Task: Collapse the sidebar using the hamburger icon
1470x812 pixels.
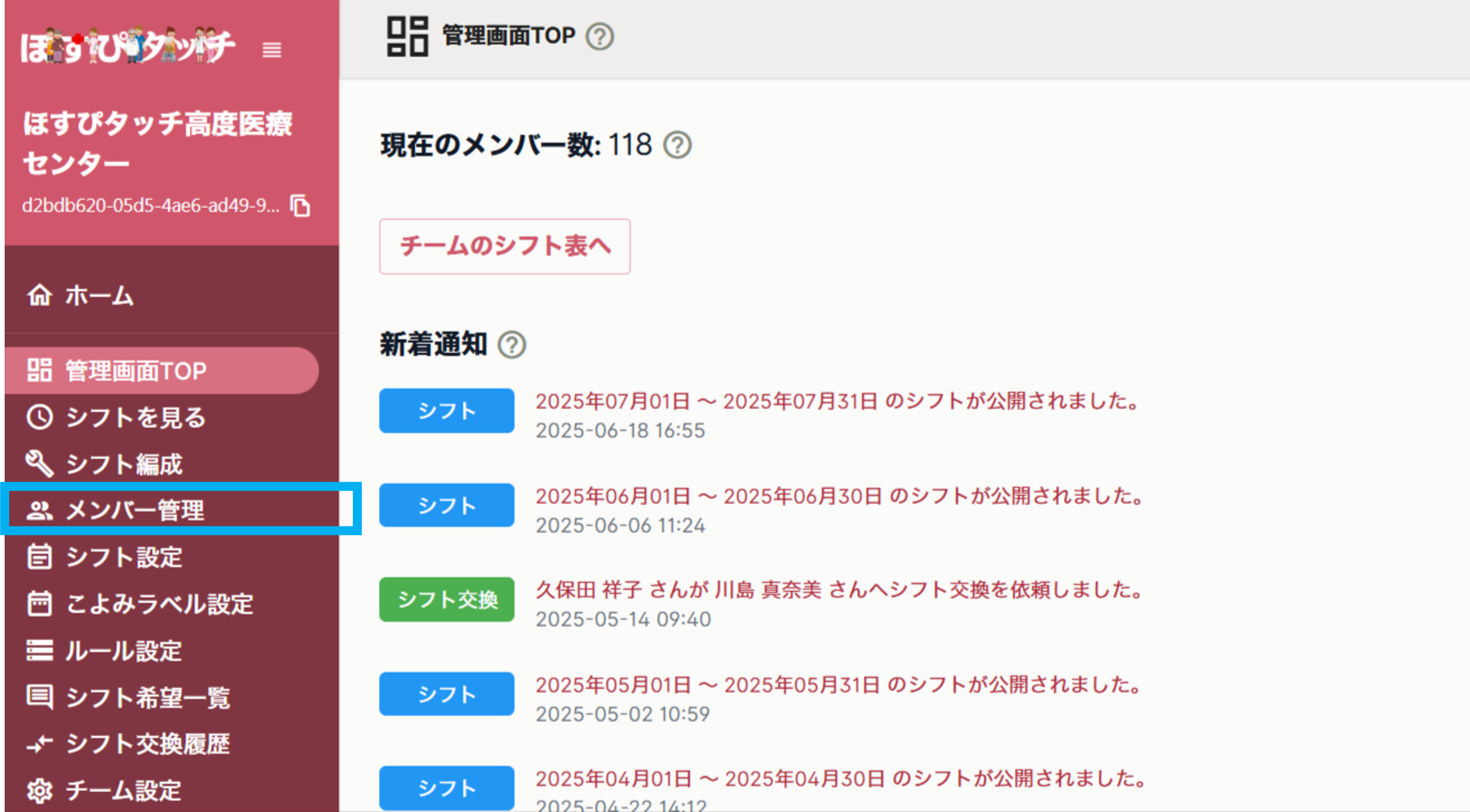Action: click(x=272, y=51)
